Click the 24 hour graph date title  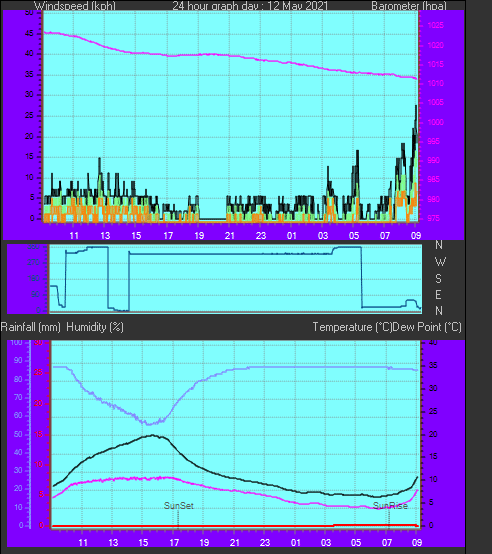click(x=250, y=6)
